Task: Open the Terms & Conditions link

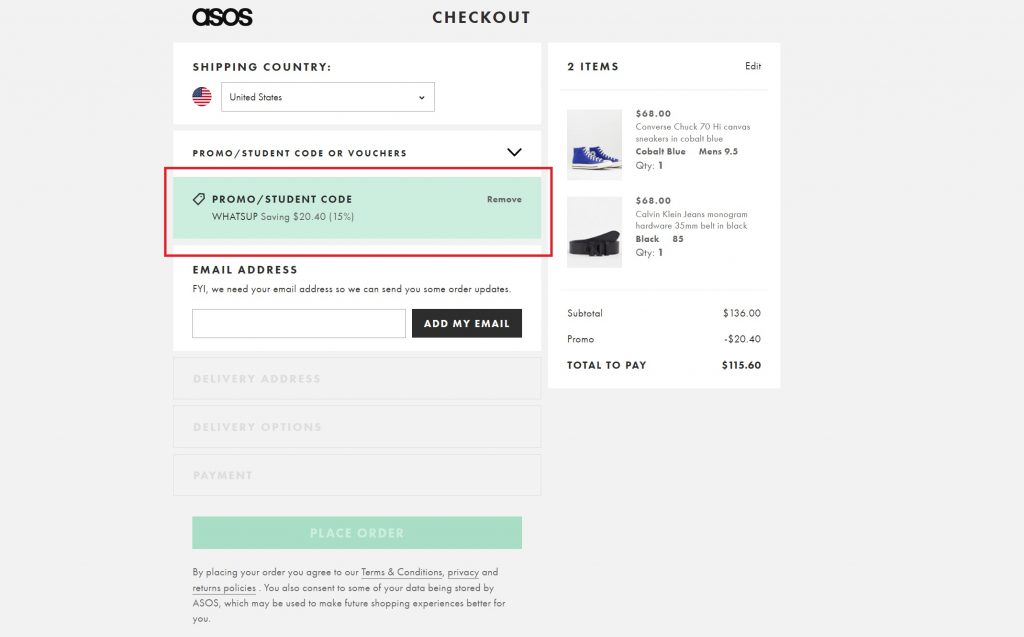Action: (x=401, y=572)
